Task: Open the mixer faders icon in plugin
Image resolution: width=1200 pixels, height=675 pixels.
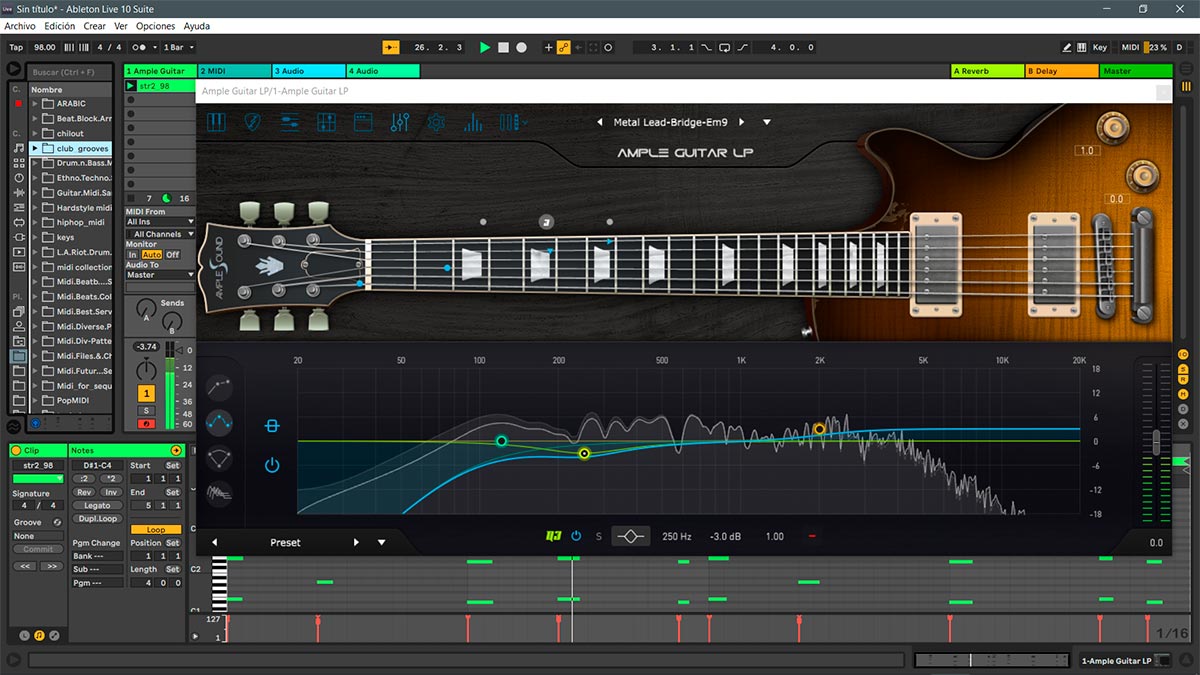Action: pos(400,122)
